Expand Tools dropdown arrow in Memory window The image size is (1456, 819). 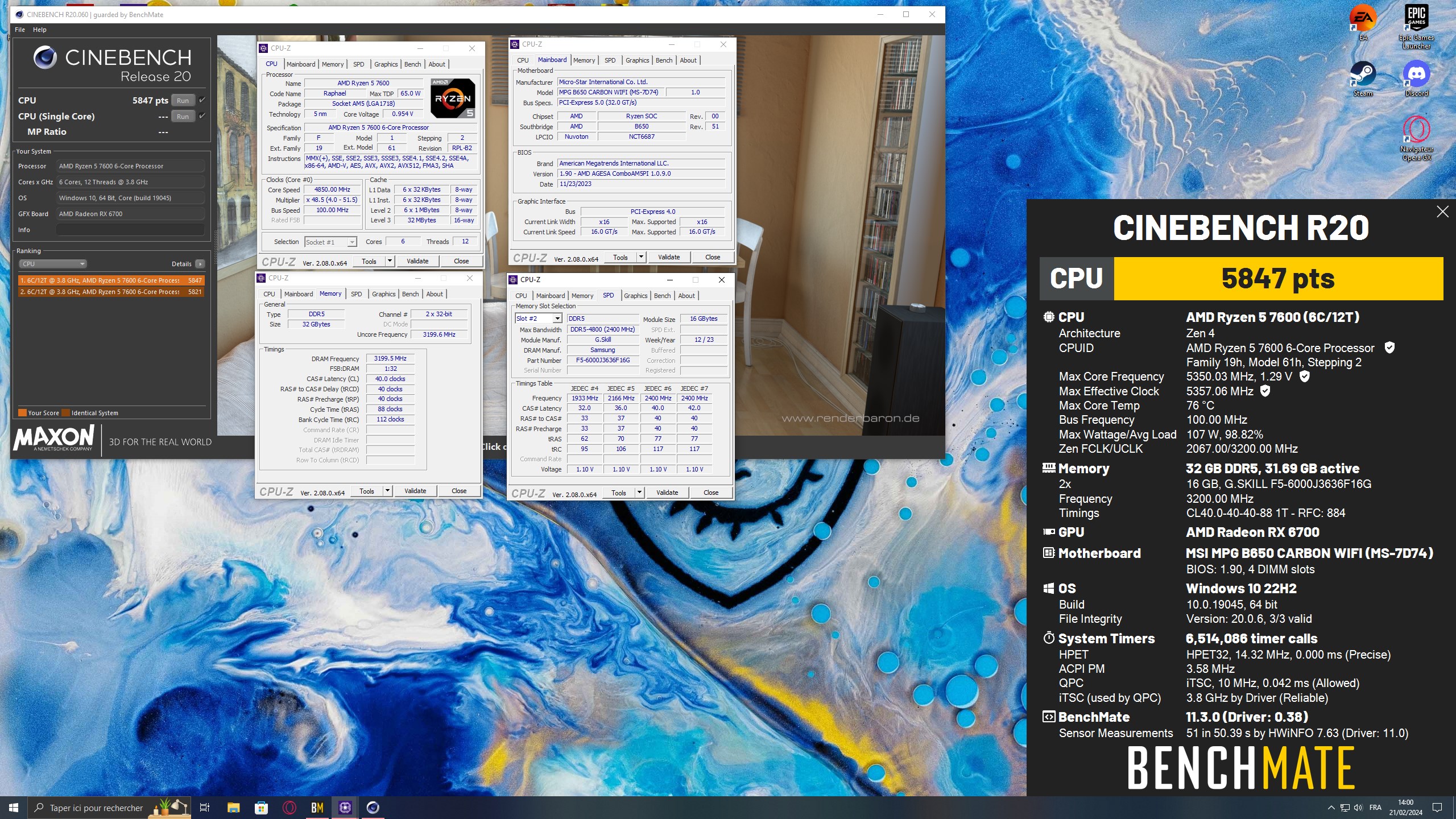click(x=387, y=491)
